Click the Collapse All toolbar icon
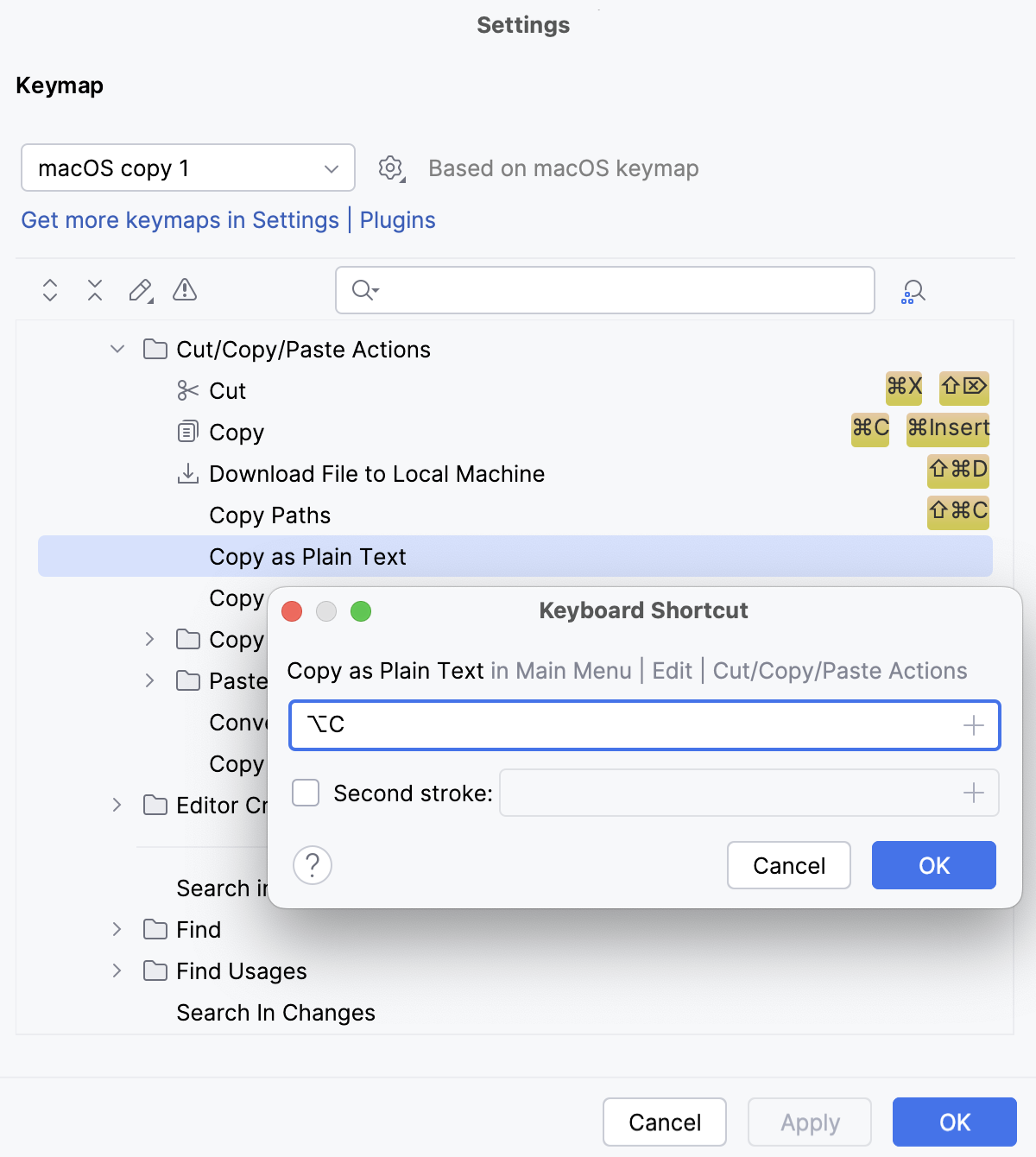This screenshot has width=1036, height=1157. (95, 290)
